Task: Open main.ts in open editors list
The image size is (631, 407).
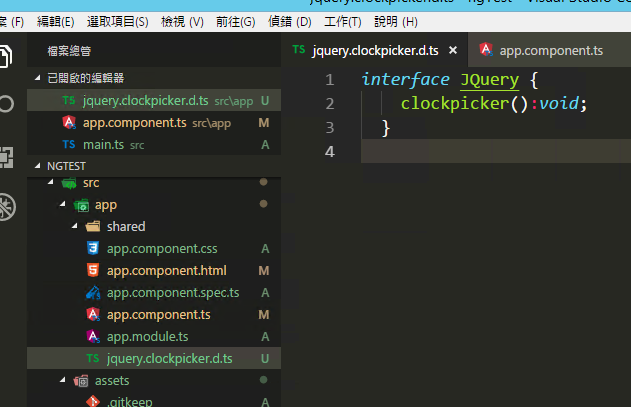Action: pyautogui.click(x=154, y=145)
